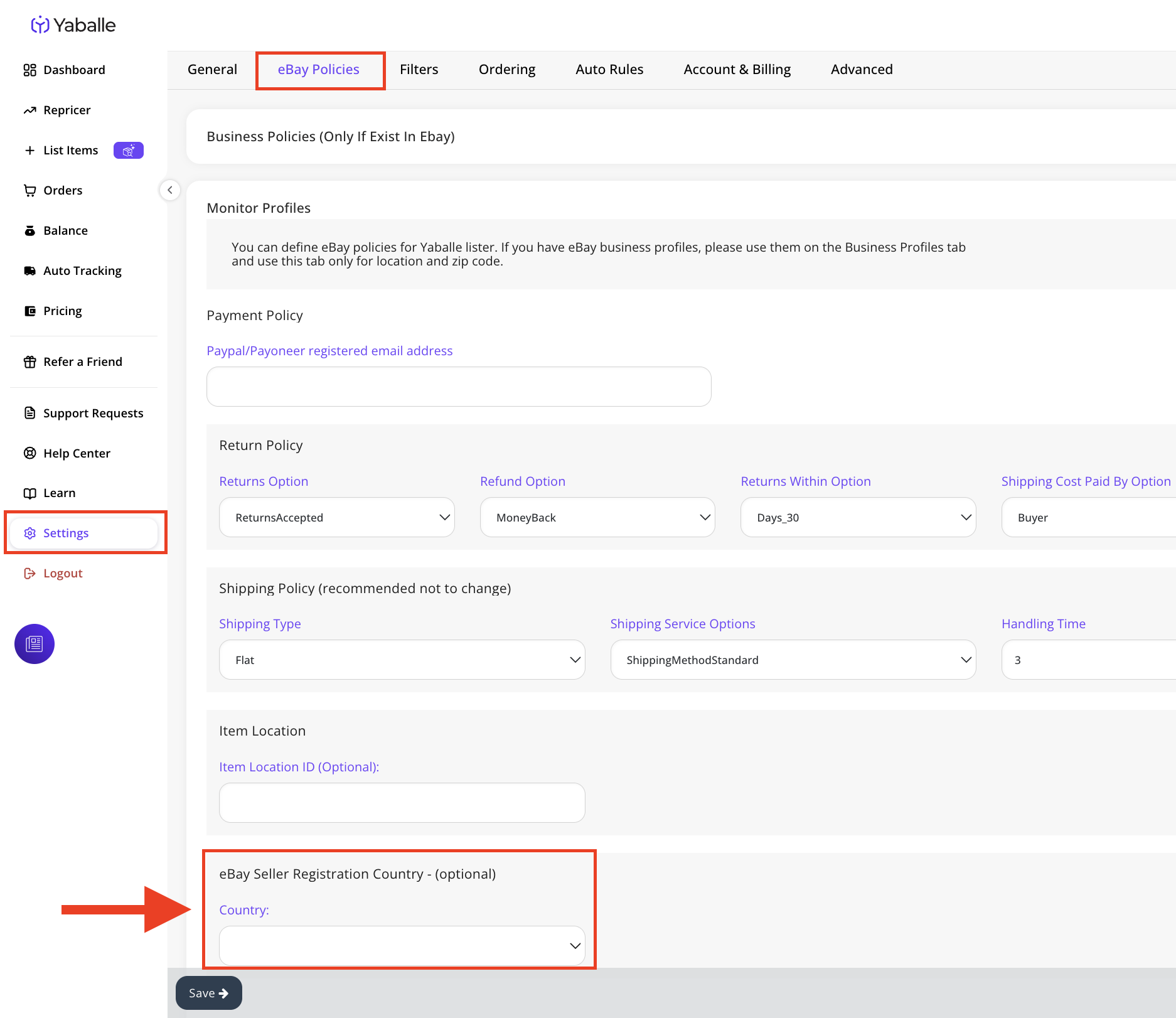Switch to the General tab

click(x=212, y=70)
